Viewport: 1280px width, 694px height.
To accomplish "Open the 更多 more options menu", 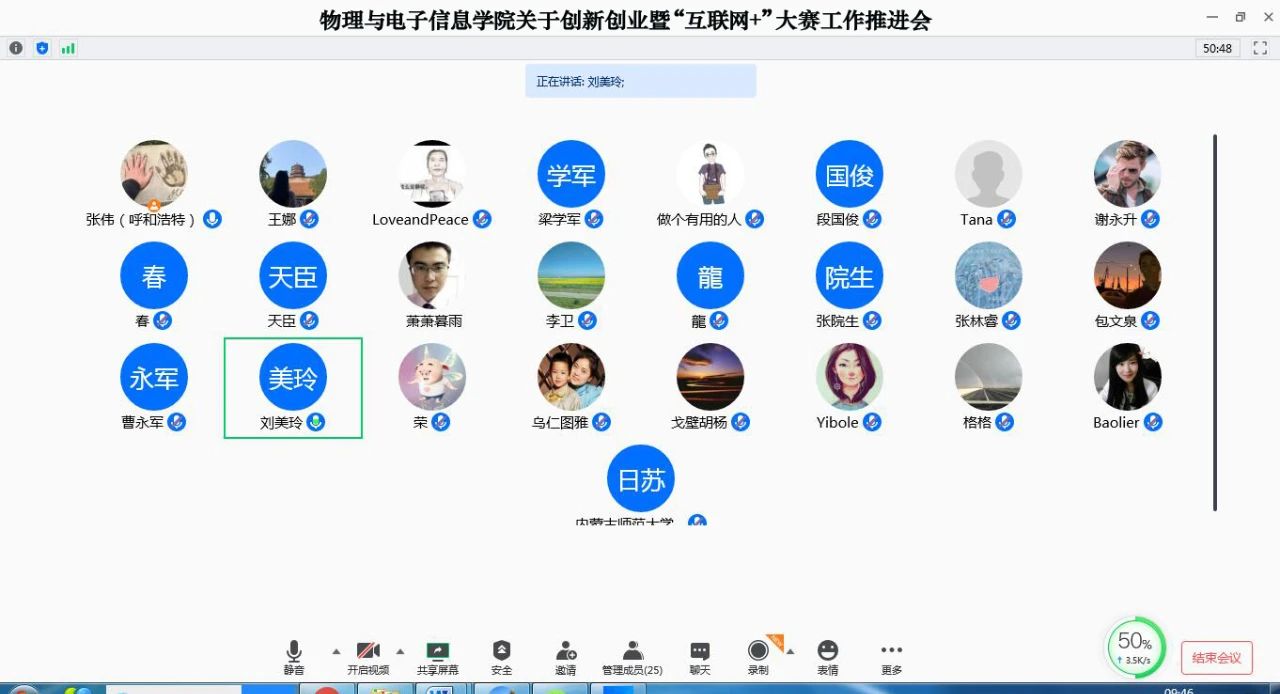I will pos(891,652).
